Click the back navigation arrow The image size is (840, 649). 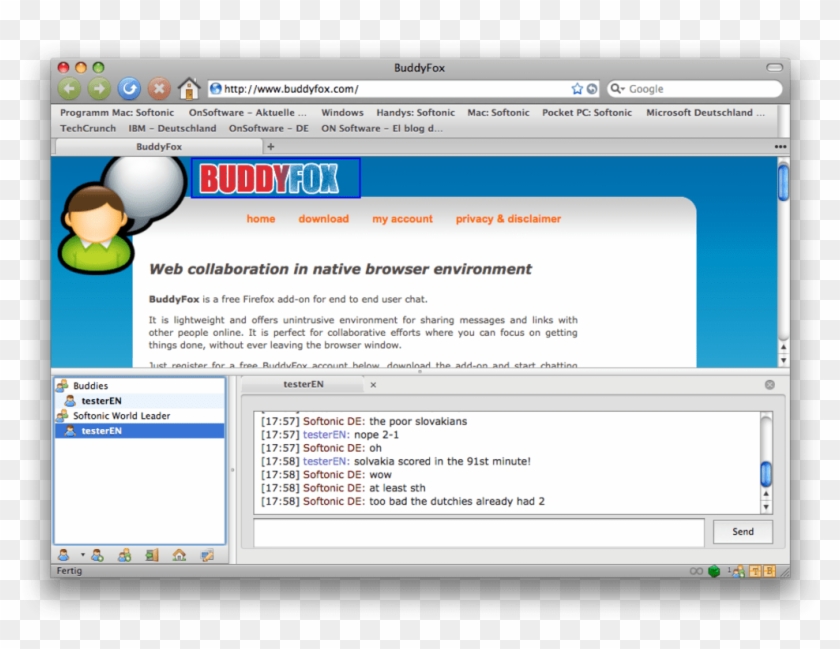click(x=68, y=88)
